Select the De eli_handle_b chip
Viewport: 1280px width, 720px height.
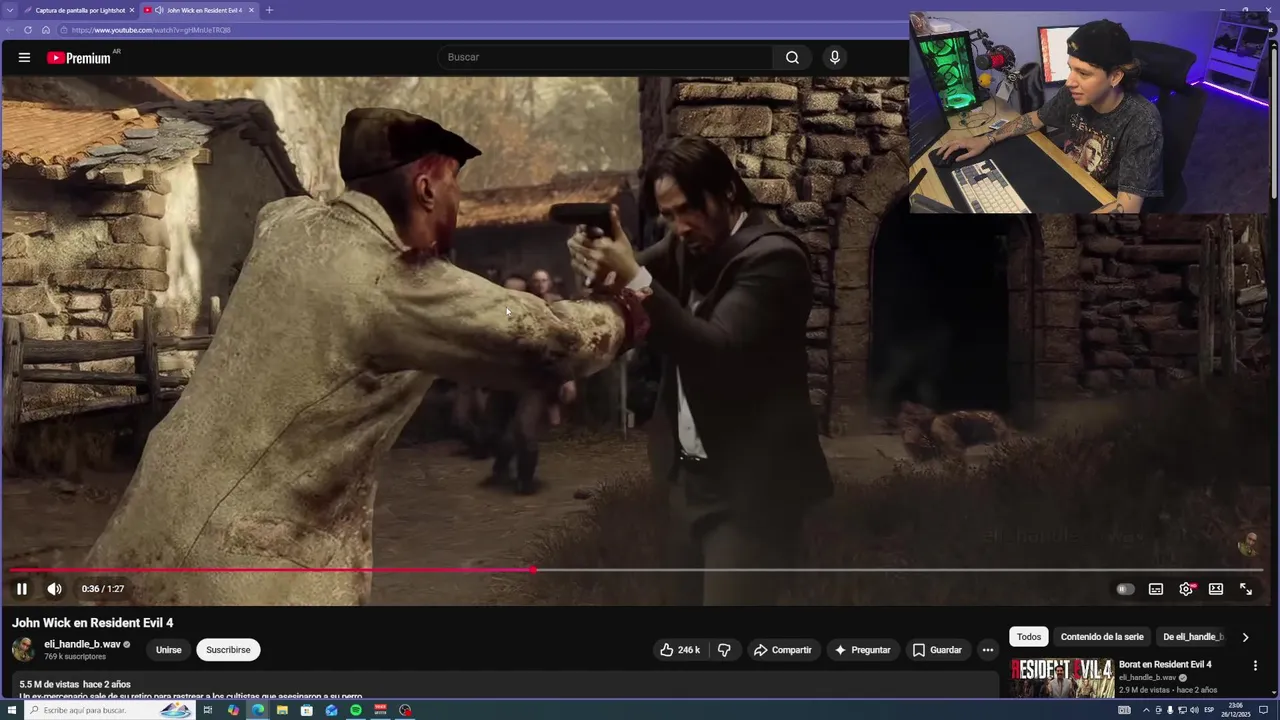coord(1193,637)
